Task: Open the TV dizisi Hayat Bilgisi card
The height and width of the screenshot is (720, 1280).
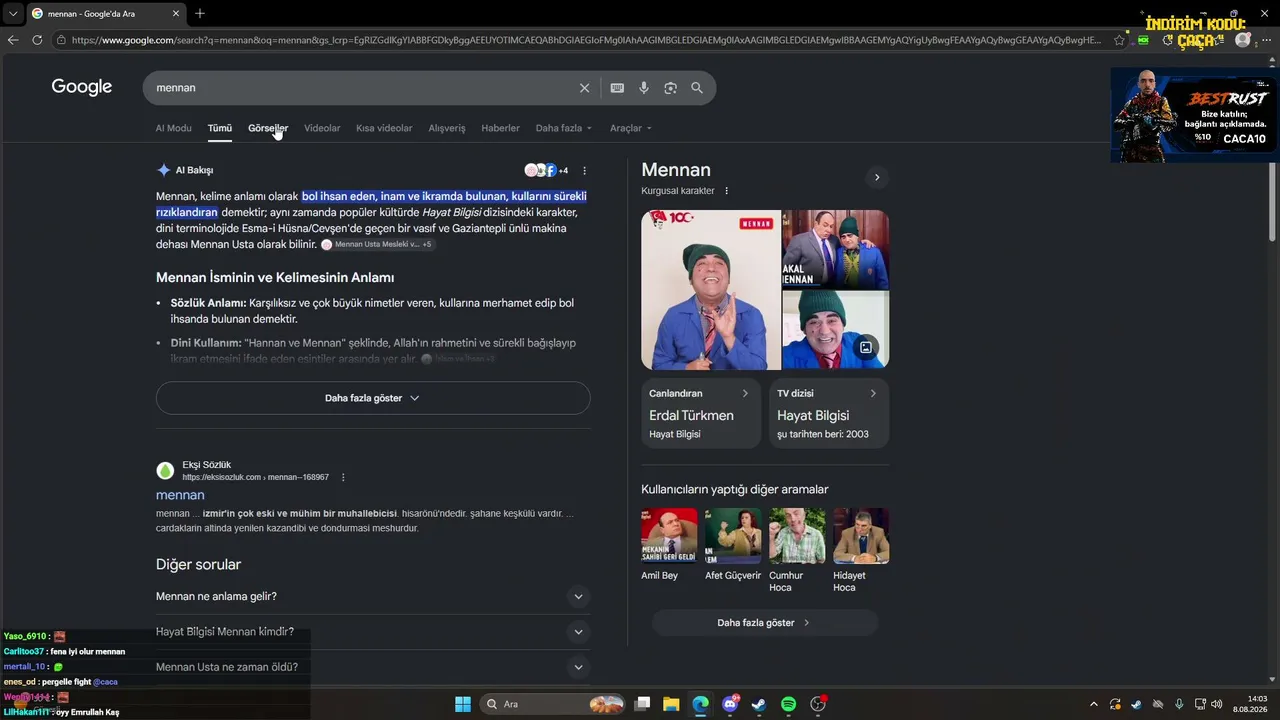Action: point(829,413)
